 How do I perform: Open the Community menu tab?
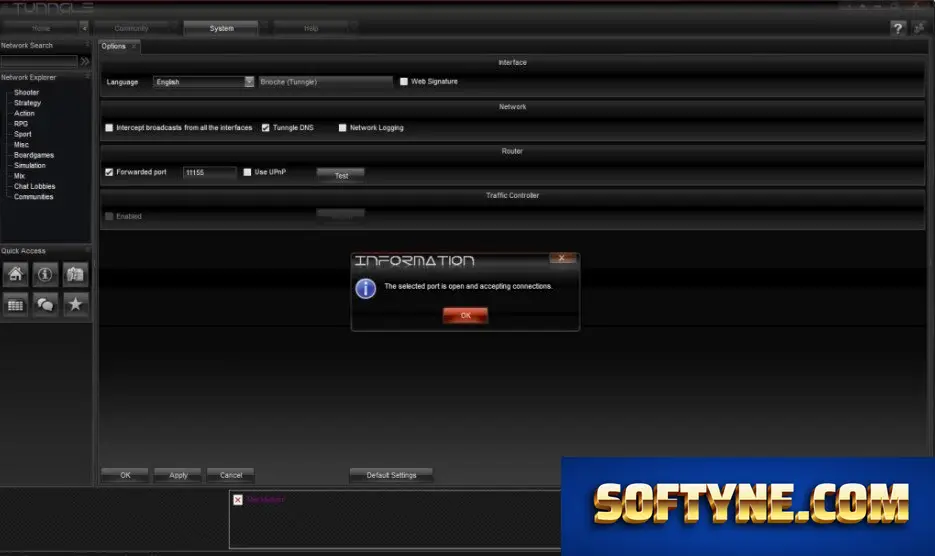pyautogui.click(x=131, y=28)
